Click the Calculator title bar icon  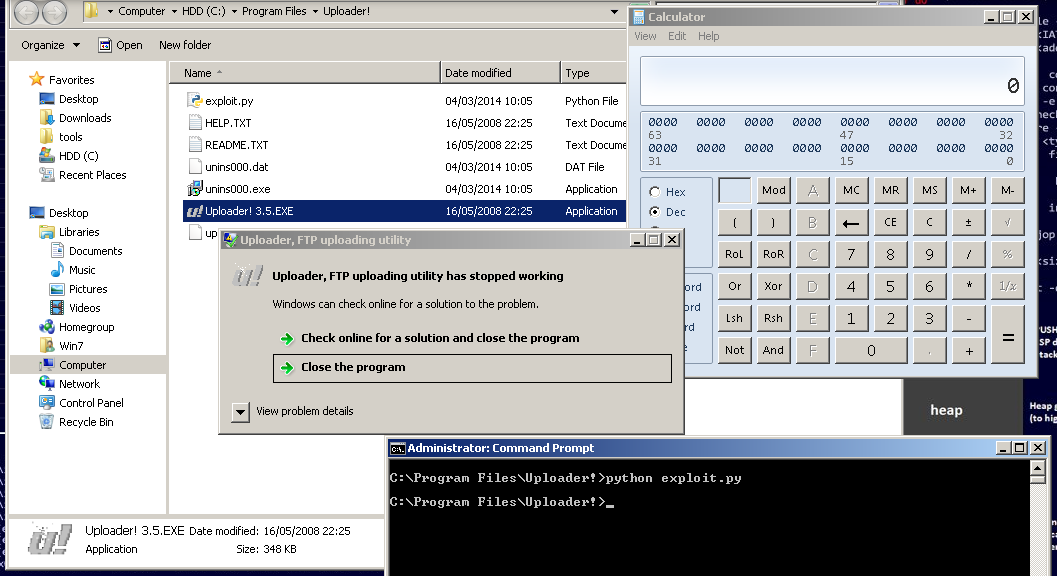(638, 17)
